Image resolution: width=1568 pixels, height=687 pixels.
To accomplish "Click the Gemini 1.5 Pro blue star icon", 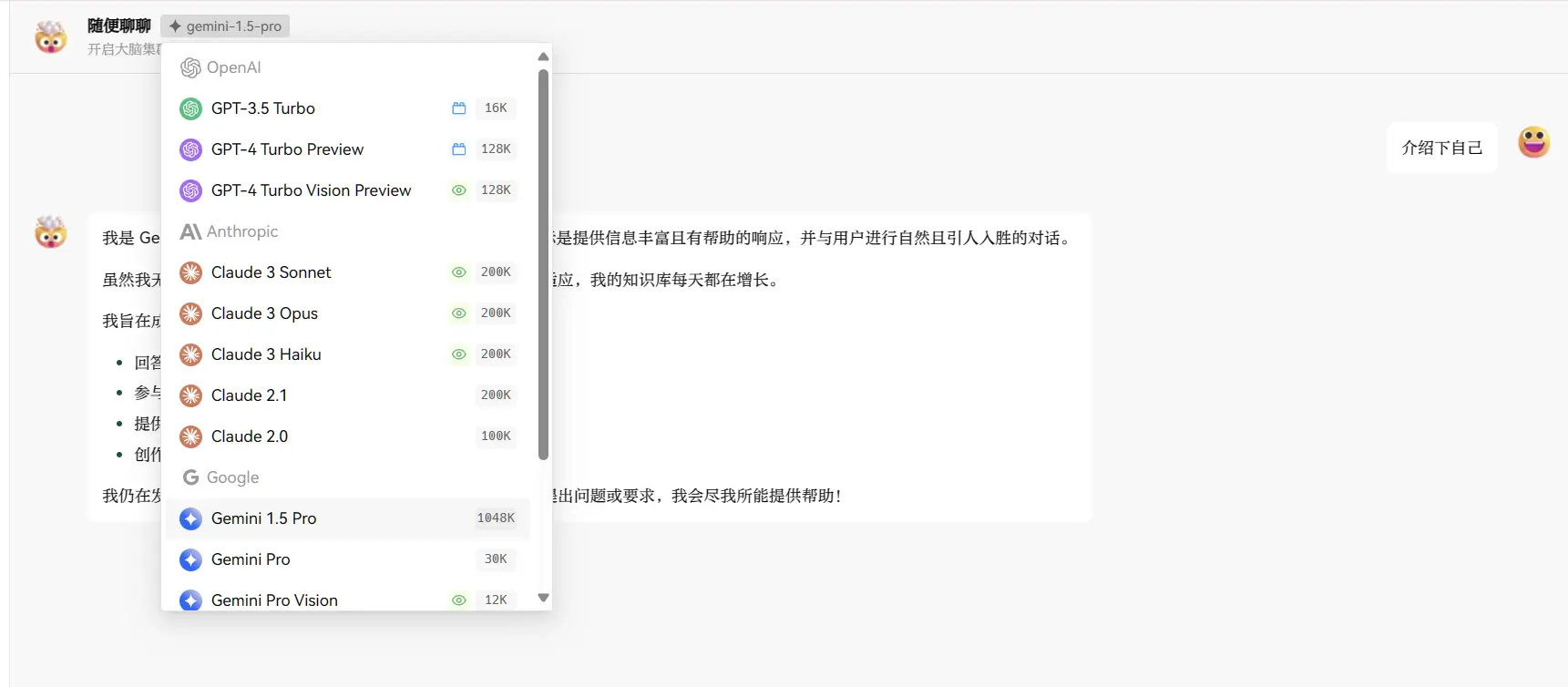I will click(x=190, y=518).
